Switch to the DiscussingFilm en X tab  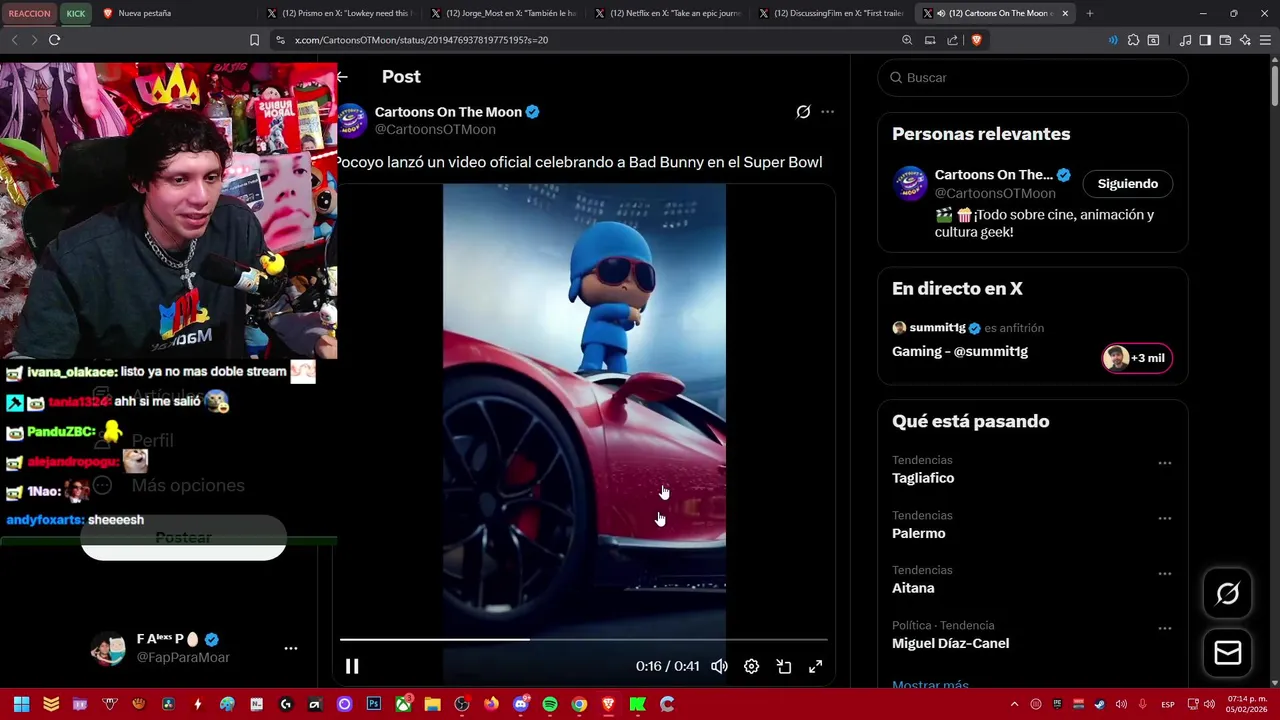click(x=832, y=13)
